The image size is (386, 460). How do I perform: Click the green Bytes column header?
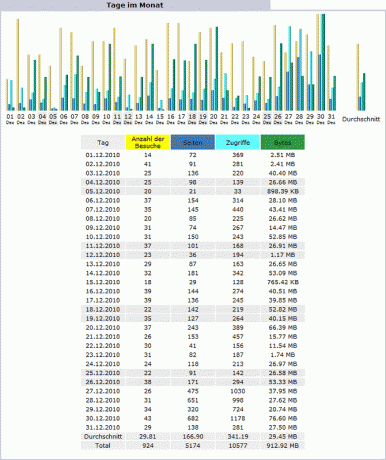tap(283, 142)
